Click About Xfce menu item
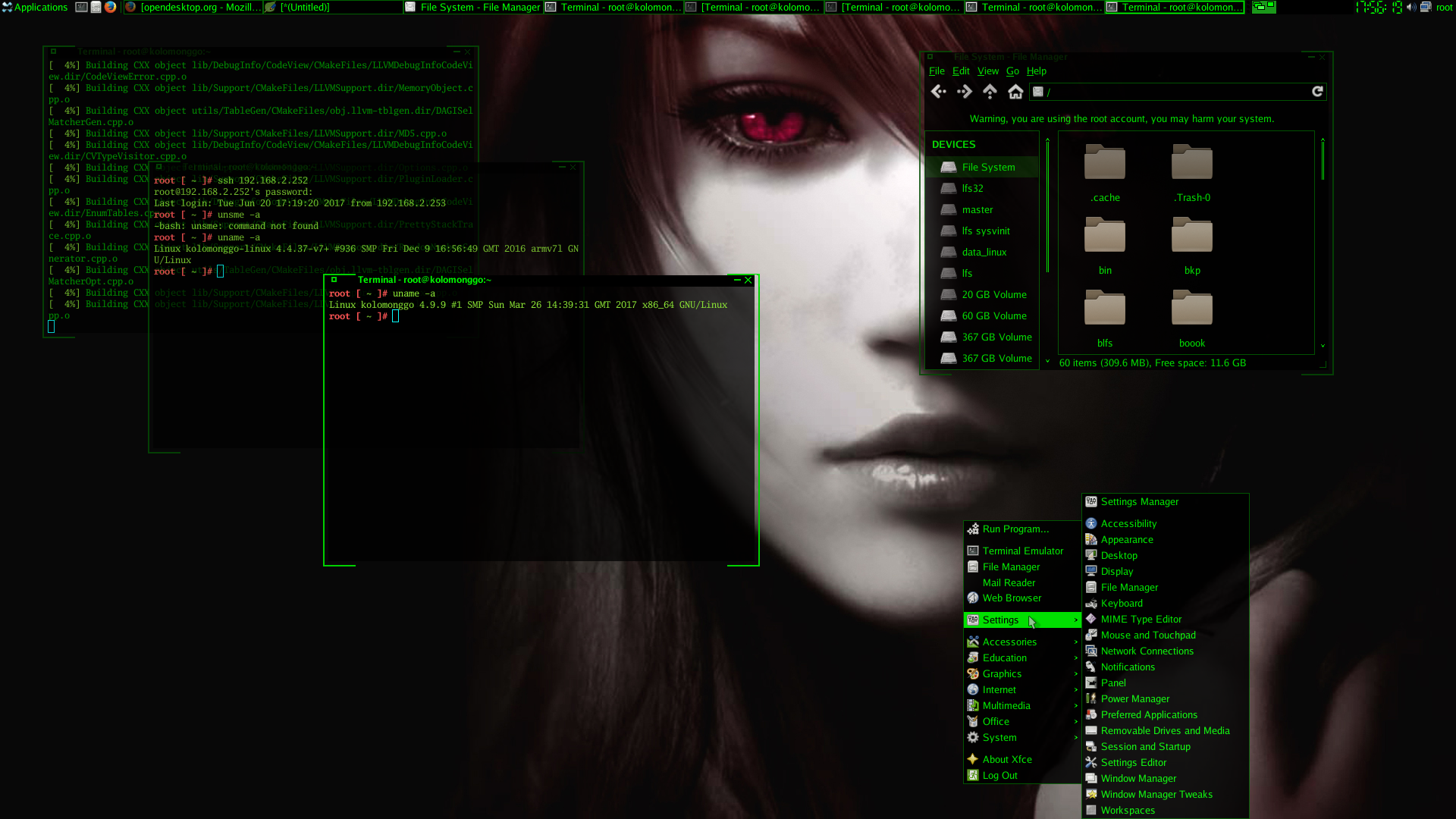 click(x=1008, y=759)
